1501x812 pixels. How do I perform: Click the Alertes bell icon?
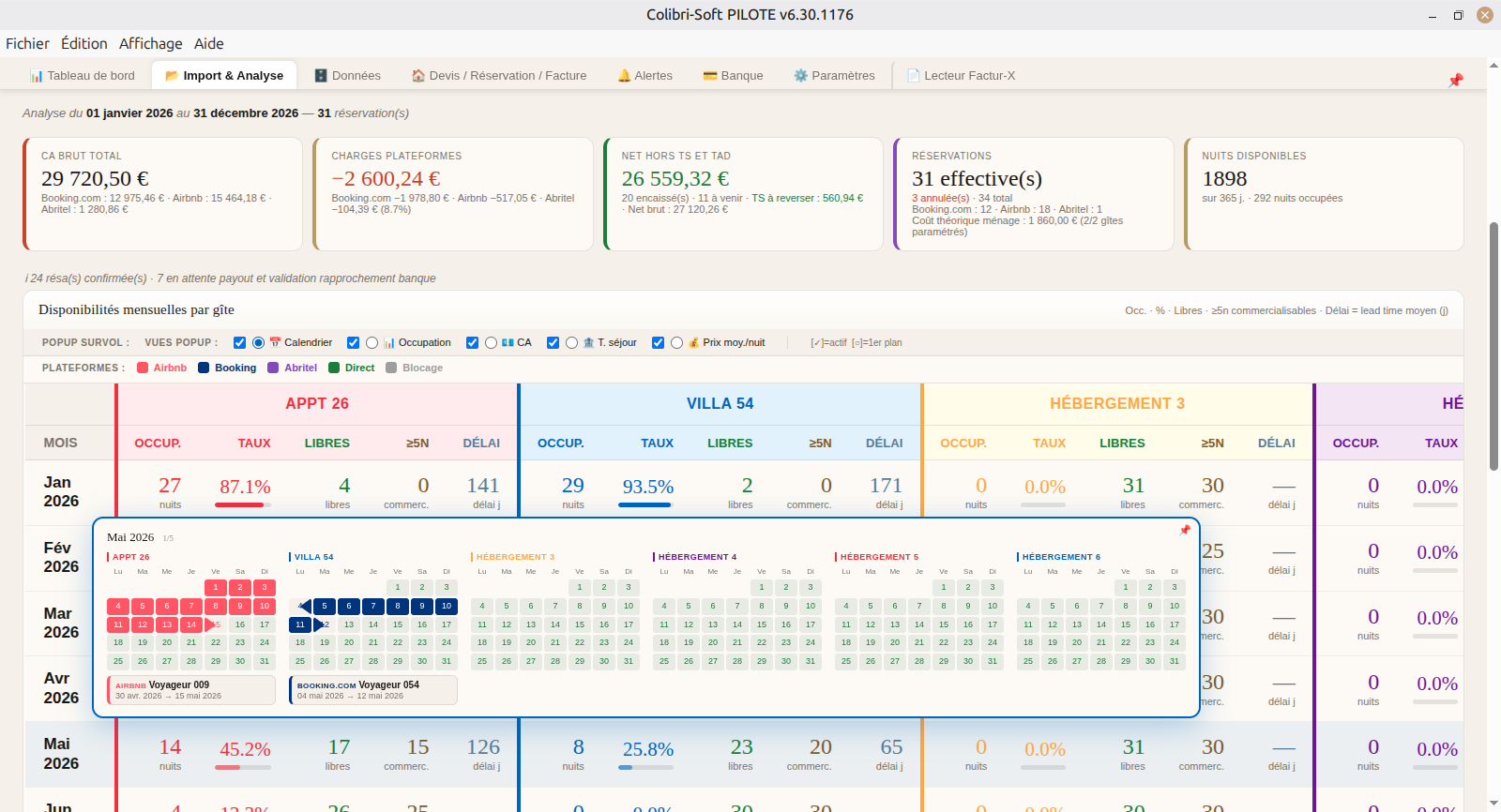[624, 76]
